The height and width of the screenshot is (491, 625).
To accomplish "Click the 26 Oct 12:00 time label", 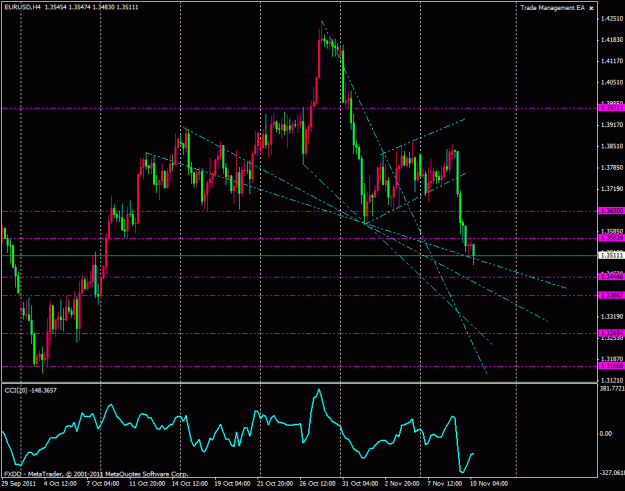I will click(x=318, y=484).
